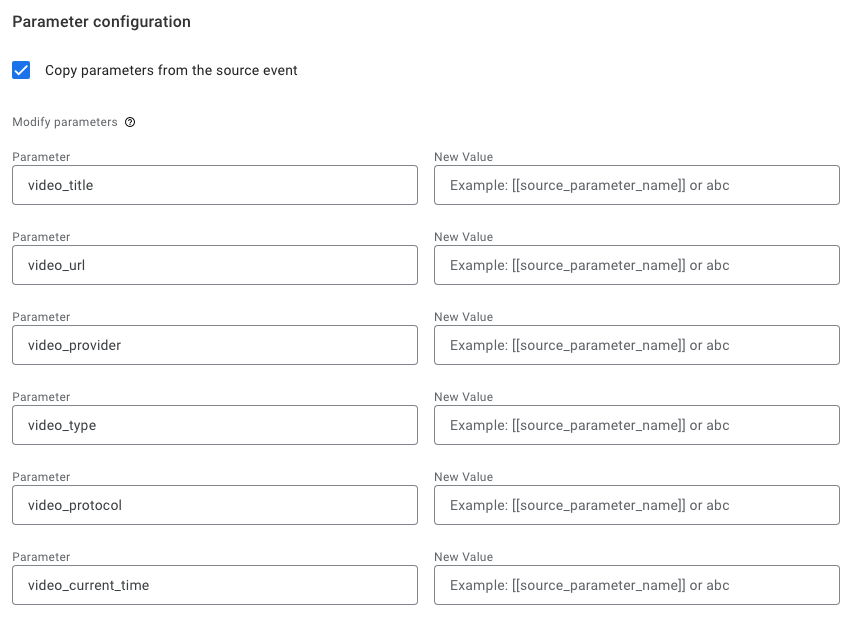Click the New Value field for video_url

coord(636,265)
